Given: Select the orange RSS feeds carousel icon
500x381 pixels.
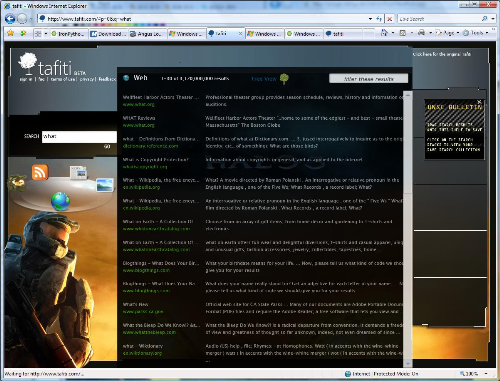Looking at the screenshot, I should (40, 172).
